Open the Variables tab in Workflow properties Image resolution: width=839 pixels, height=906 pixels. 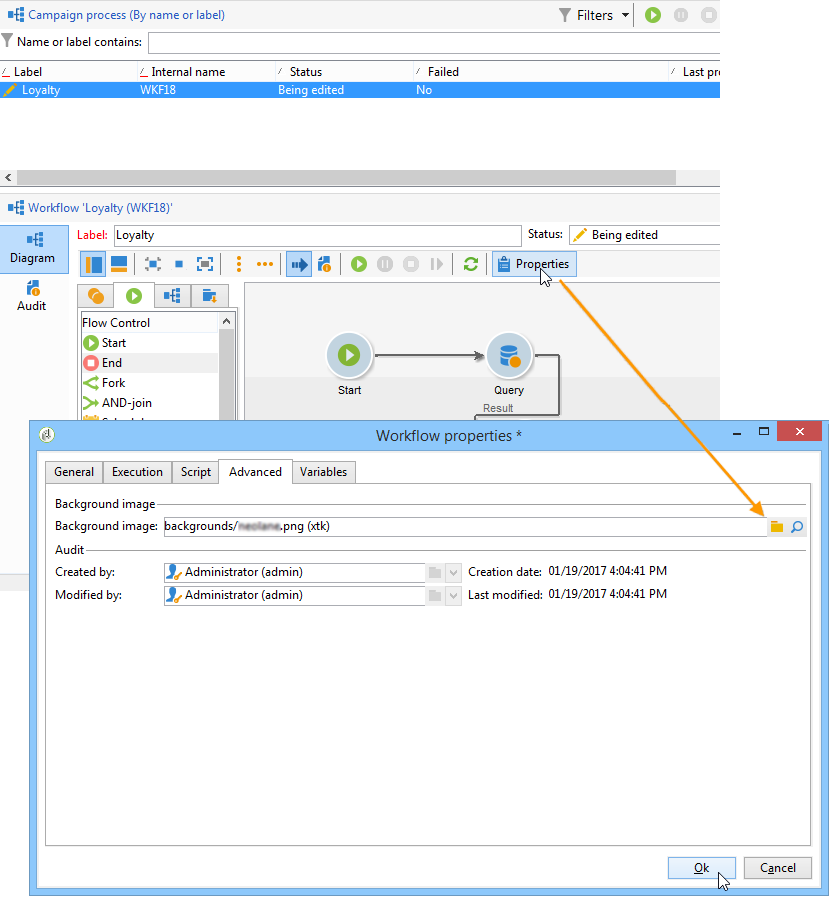[324, 472]
